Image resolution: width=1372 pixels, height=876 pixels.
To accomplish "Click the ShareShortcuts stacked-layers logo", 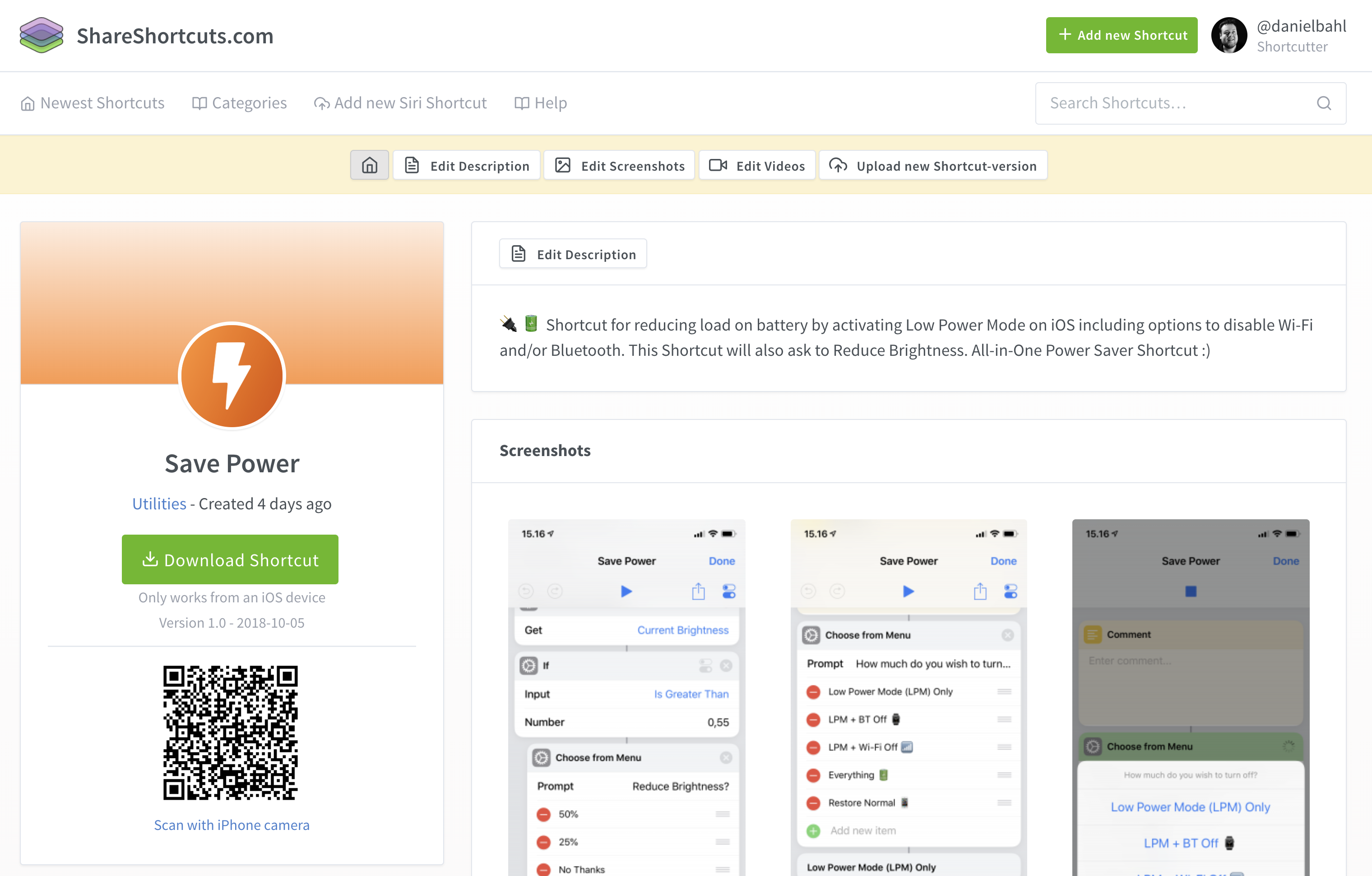I will click(41, 35).
